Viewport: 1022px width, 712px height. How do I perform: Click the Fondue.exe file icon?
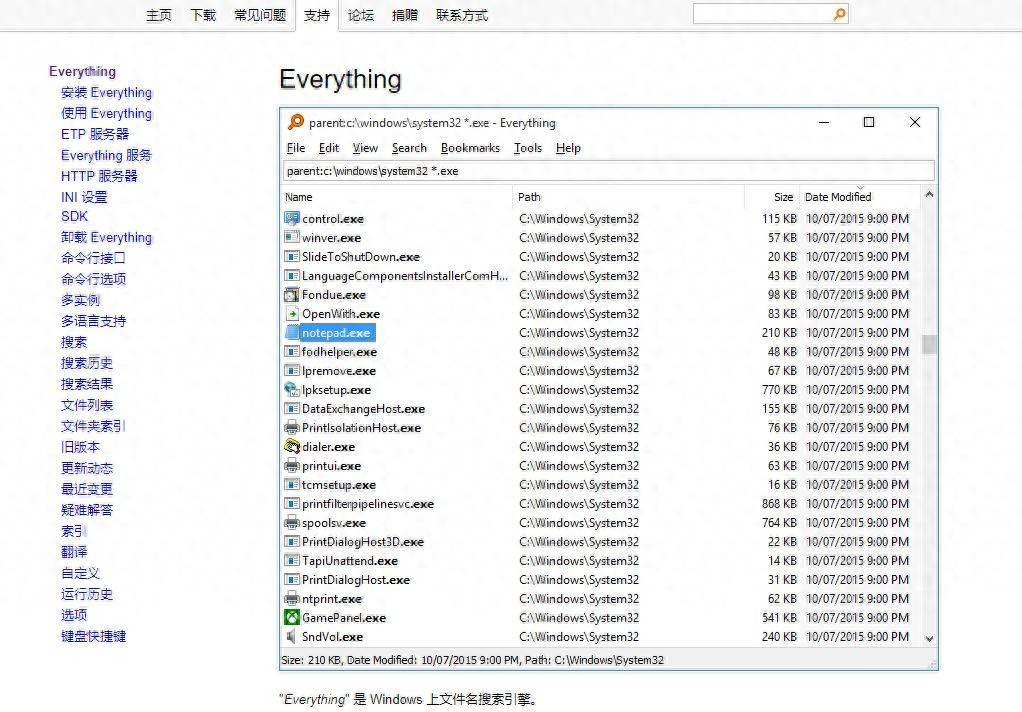click(x=292, y=295)
